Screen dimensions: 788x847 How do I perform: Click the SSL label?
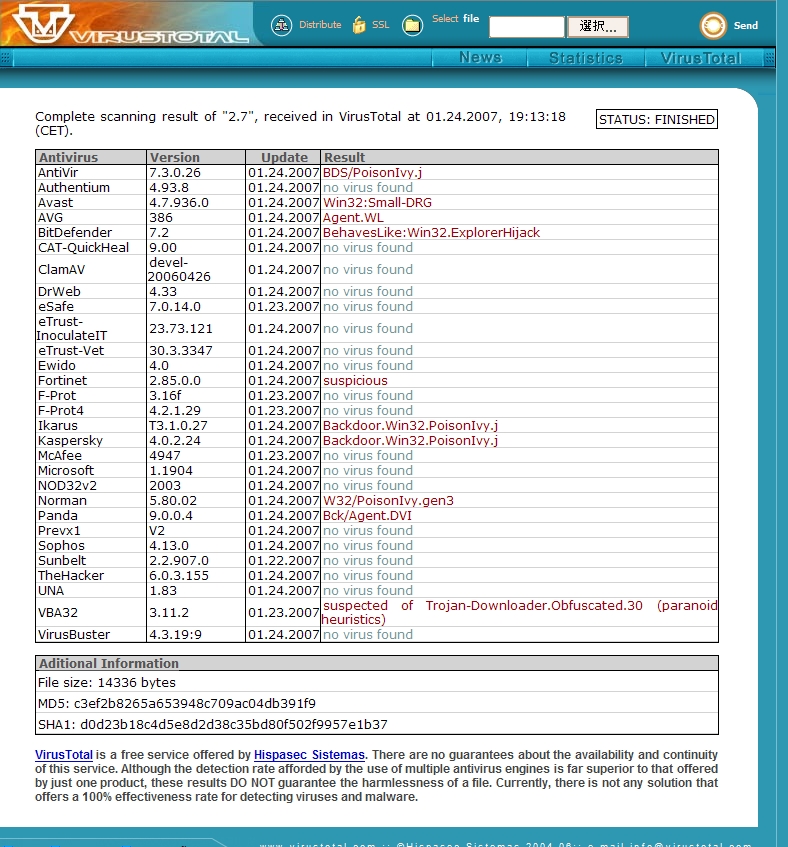coord(380,25)
